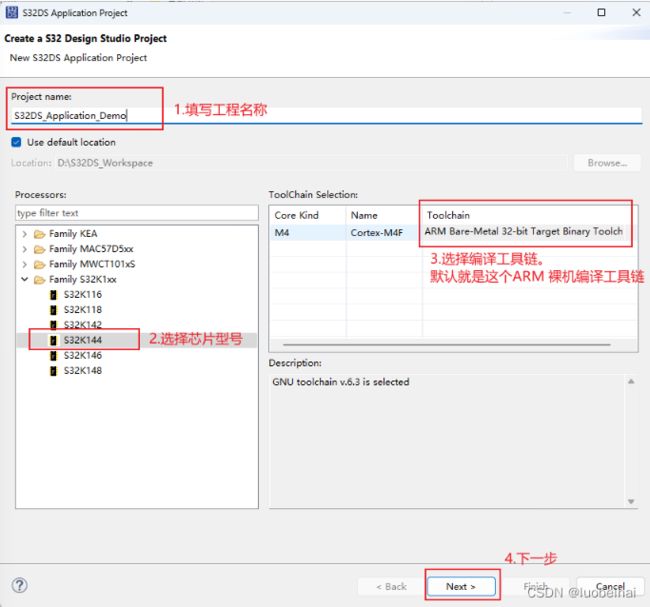Click the Finish button
This screenshot has width=650, height=607.
tap(536, 586)
